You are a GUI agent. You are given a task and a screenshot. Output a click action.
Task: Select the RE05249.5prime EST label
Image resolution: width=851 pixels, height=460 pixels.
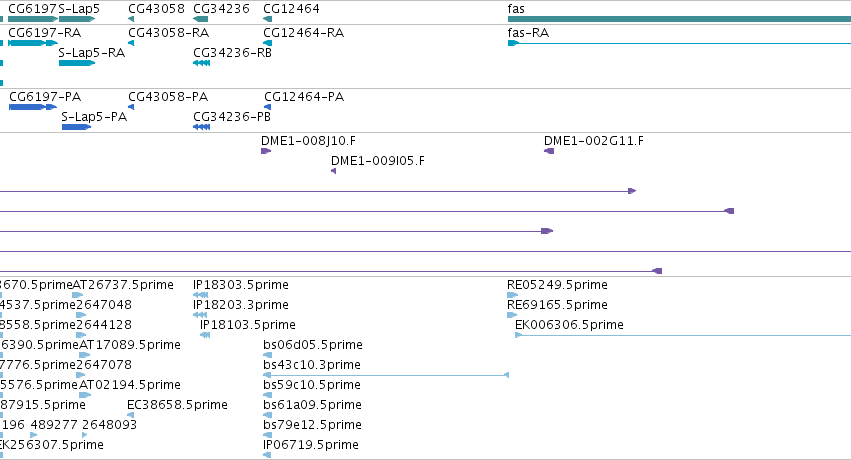[x=557, y=285]
